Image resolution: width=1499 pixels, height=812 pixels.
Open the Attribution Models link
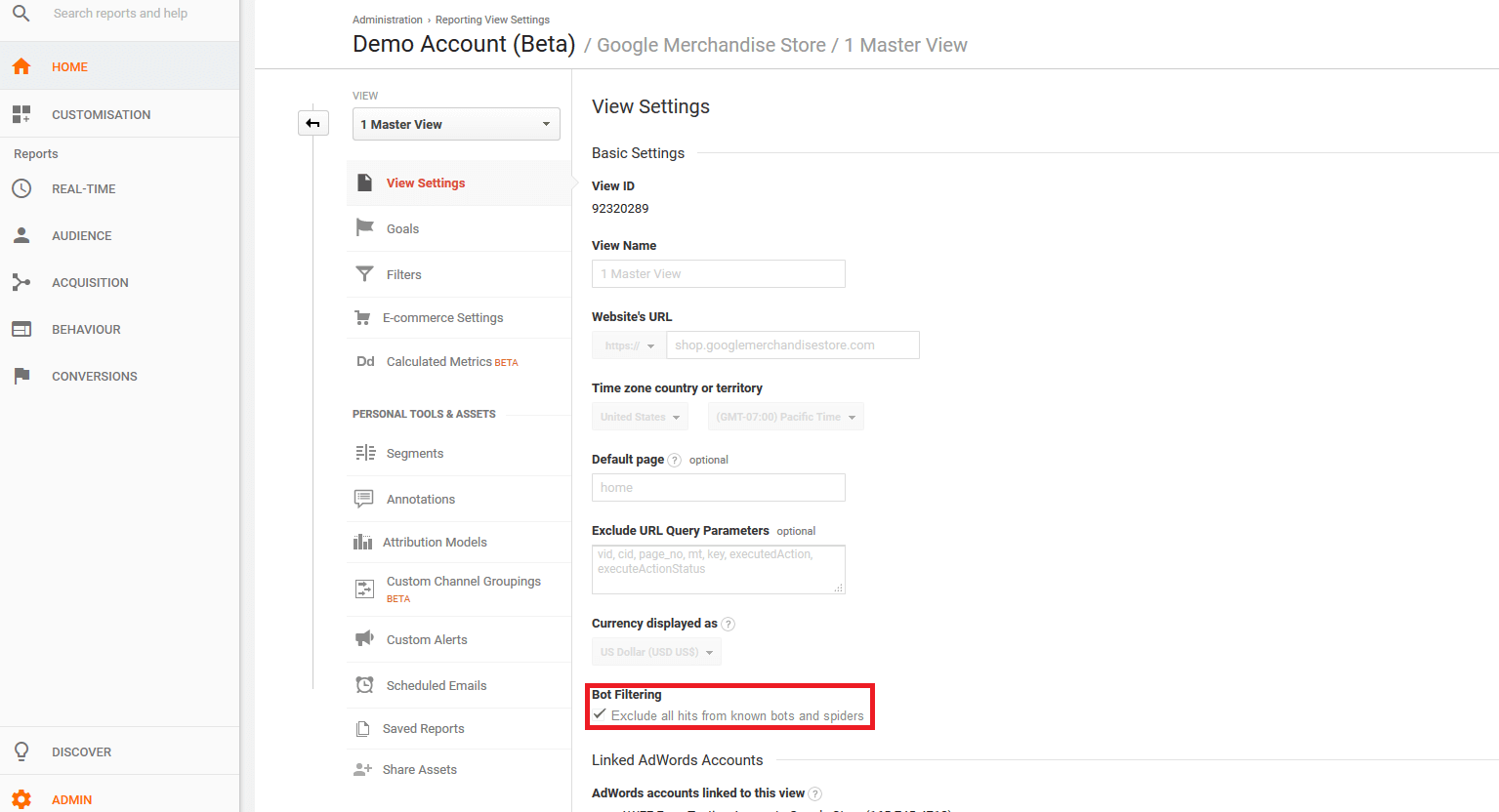click(435, 542)
